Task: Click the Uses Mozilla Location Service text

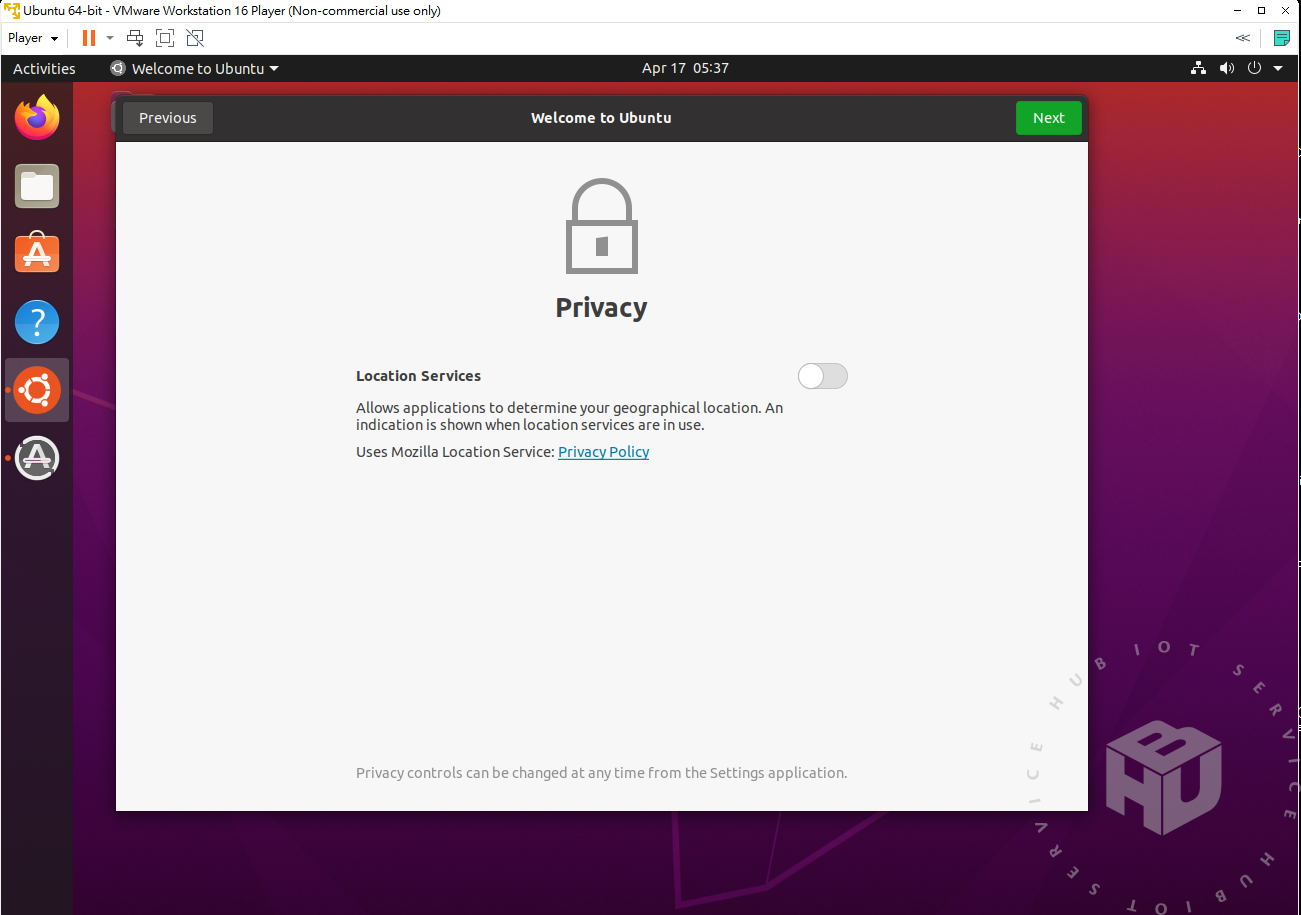Action: (x=455, y=452)
